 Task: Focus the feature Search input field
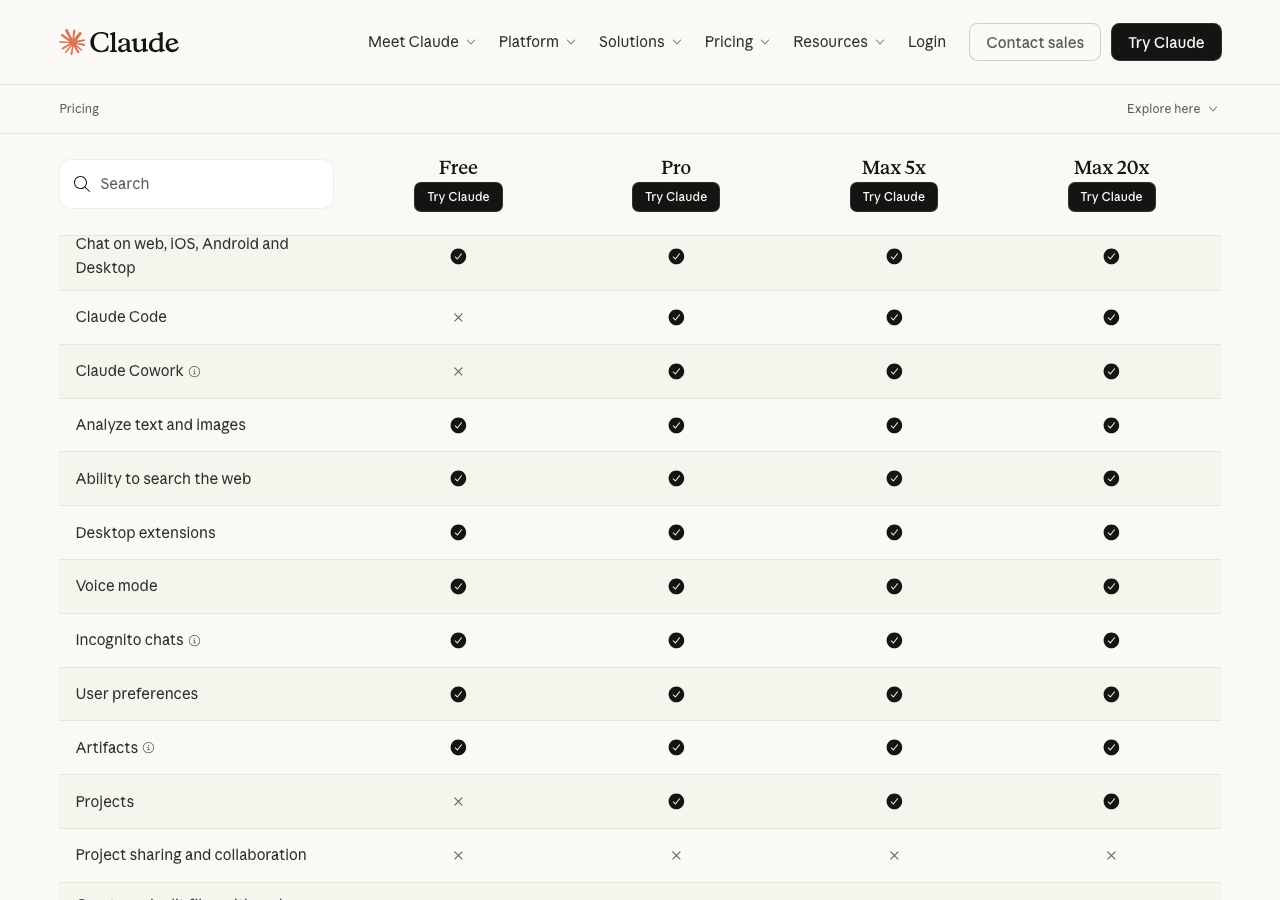(210, 184)
